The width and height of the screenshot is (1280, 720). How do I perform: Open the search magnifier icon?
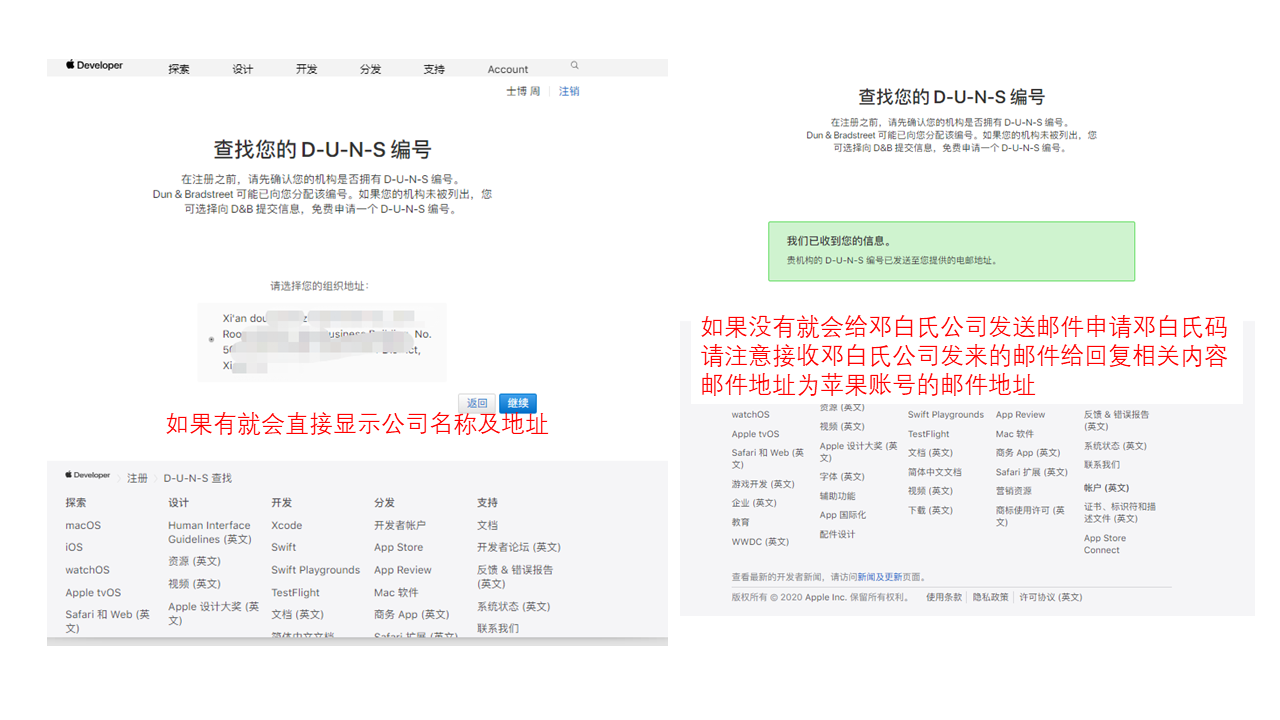coord(575,65)
